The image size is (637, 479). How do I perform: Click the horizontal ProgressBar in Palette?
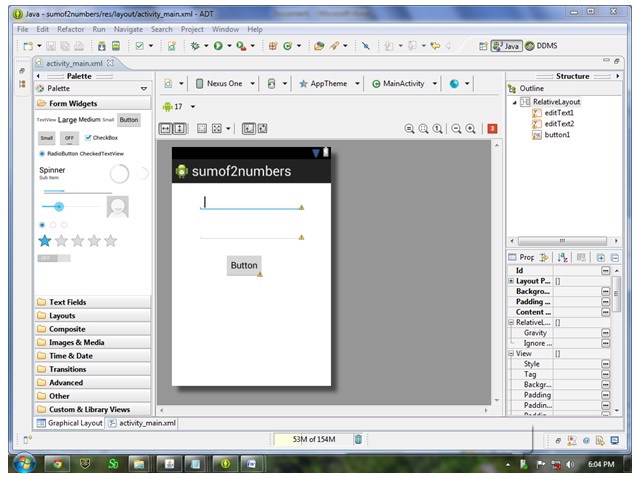[x=77, y=191]
